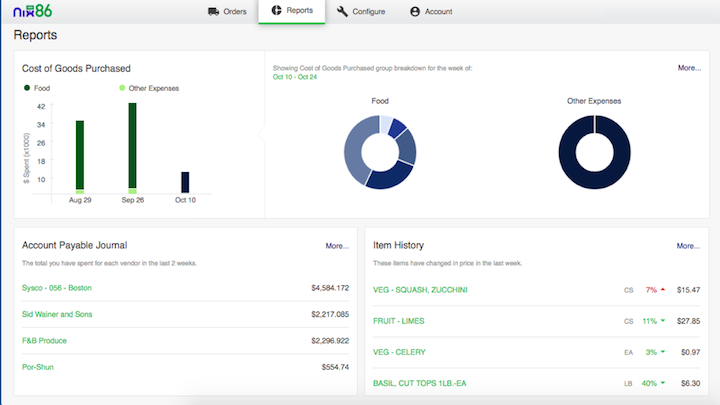This screenshot has width=720, height=405.
Task: Click the green down arrow for Basil
Action: click(x=663, y=383)
